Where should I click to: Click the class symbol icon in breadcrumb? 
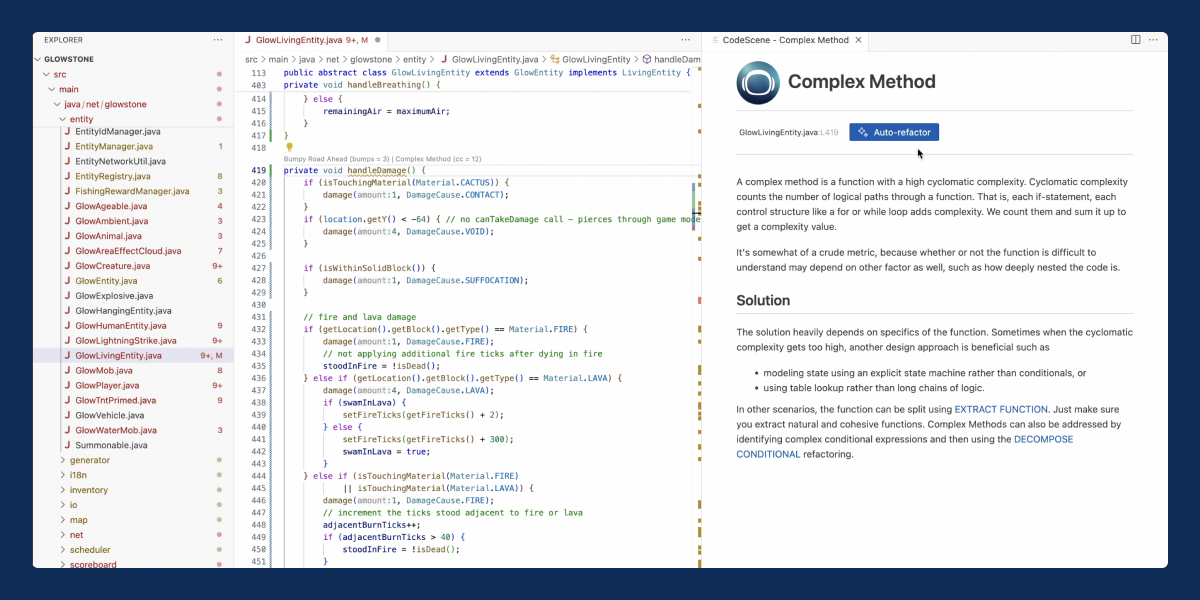pos(554,60)
